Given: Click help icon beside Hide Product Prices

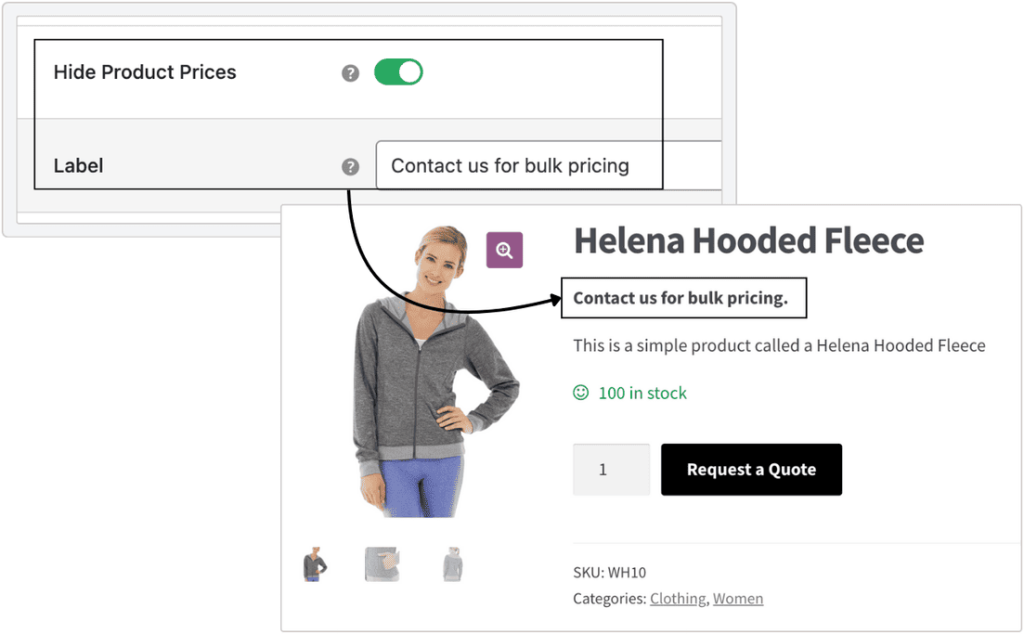Looking at the screenshot, I should tap(350, 73).
